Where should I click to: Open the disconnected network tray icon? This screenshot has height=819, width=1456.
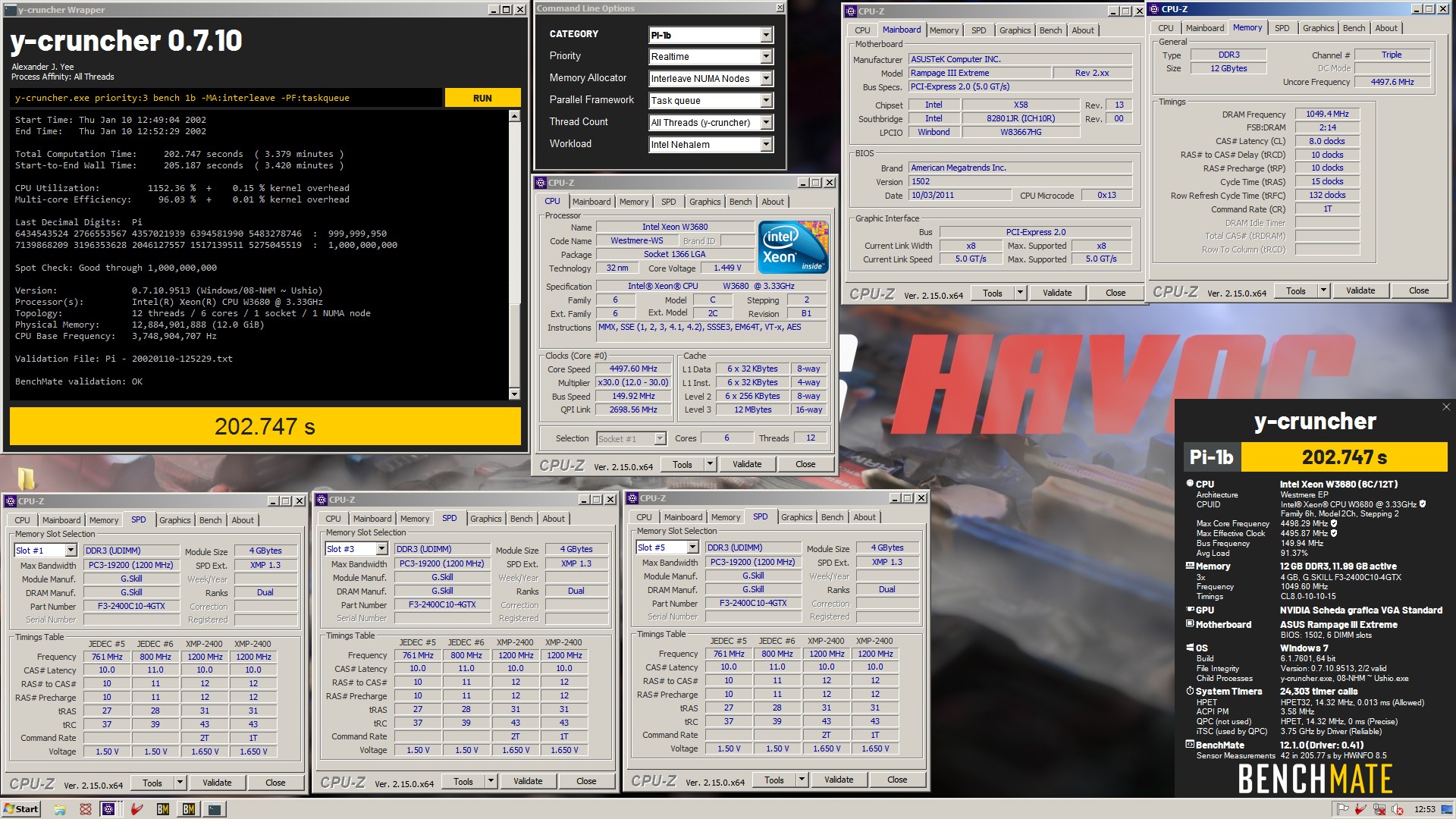click(x=1379, y=809)
